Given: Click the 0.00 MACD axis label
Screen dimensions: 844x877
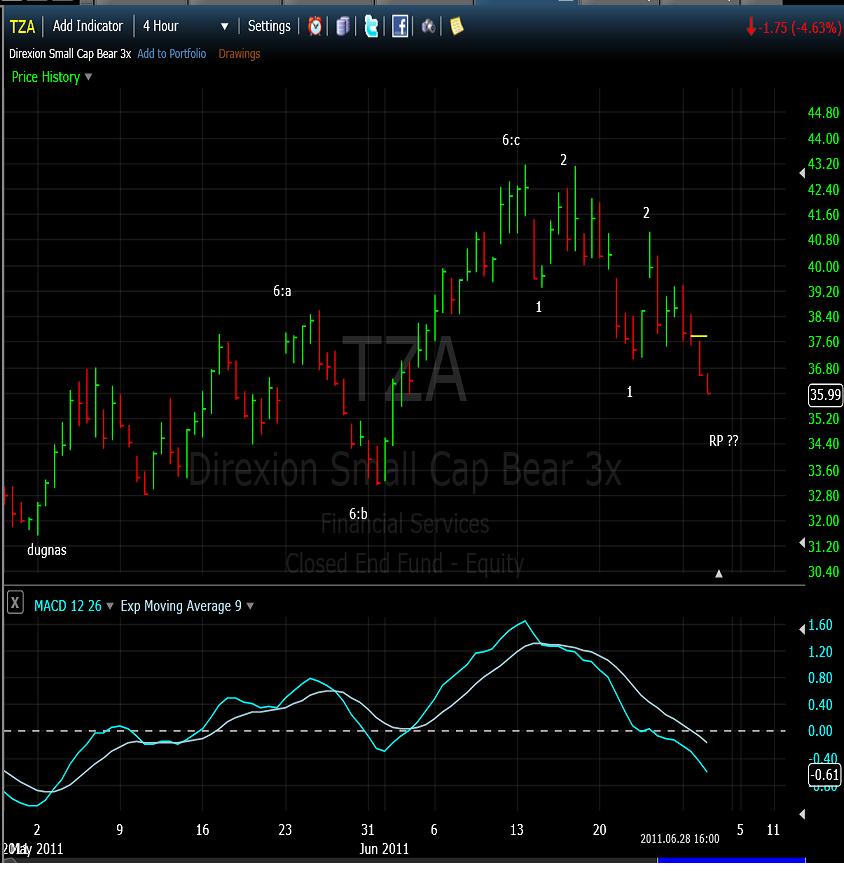Looking at the screenshot, I should coord(820,730).
